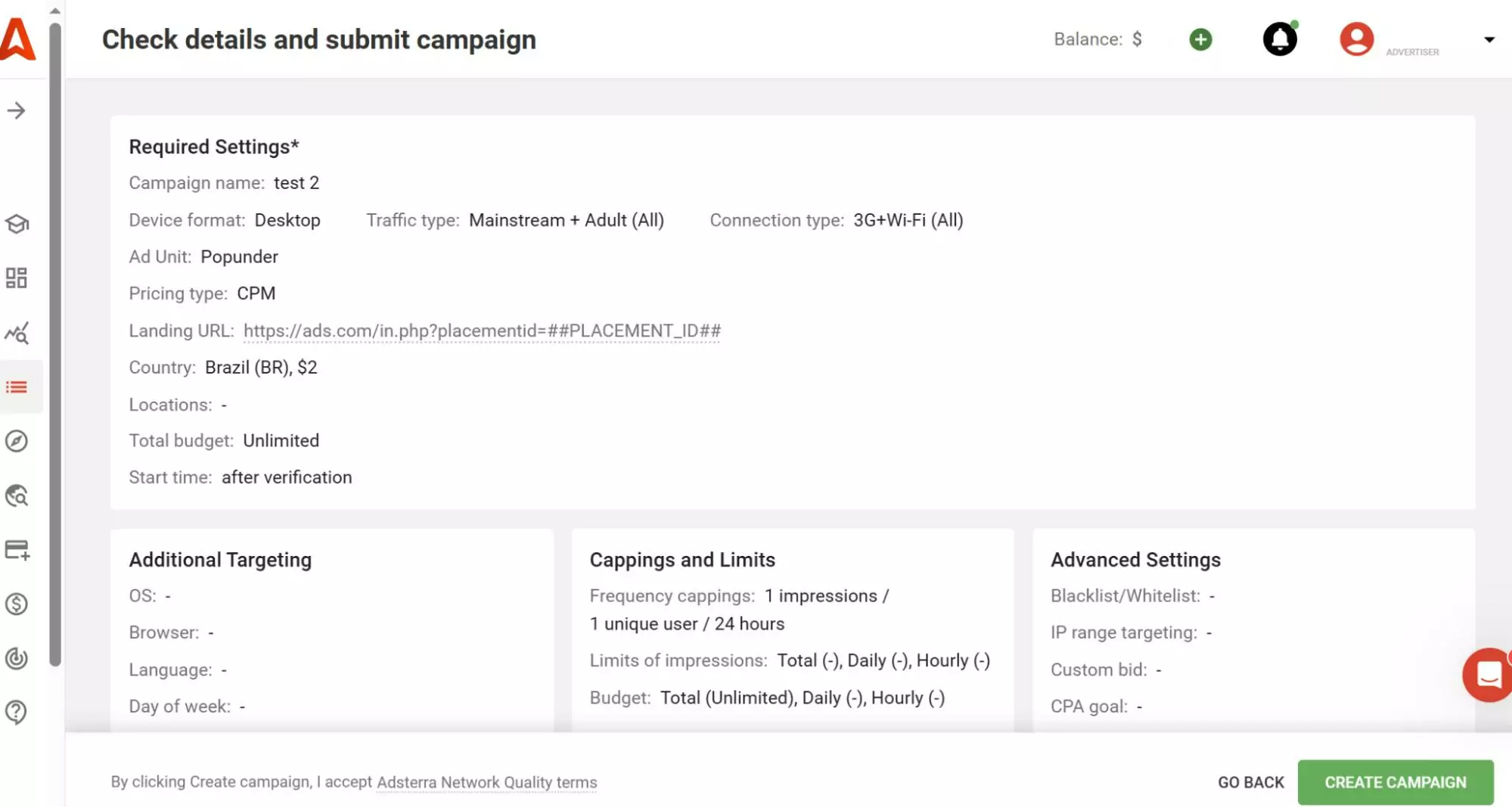Open the notifications bell
Viewport: 1512px width, 807px height.
tap(1280, 39)
